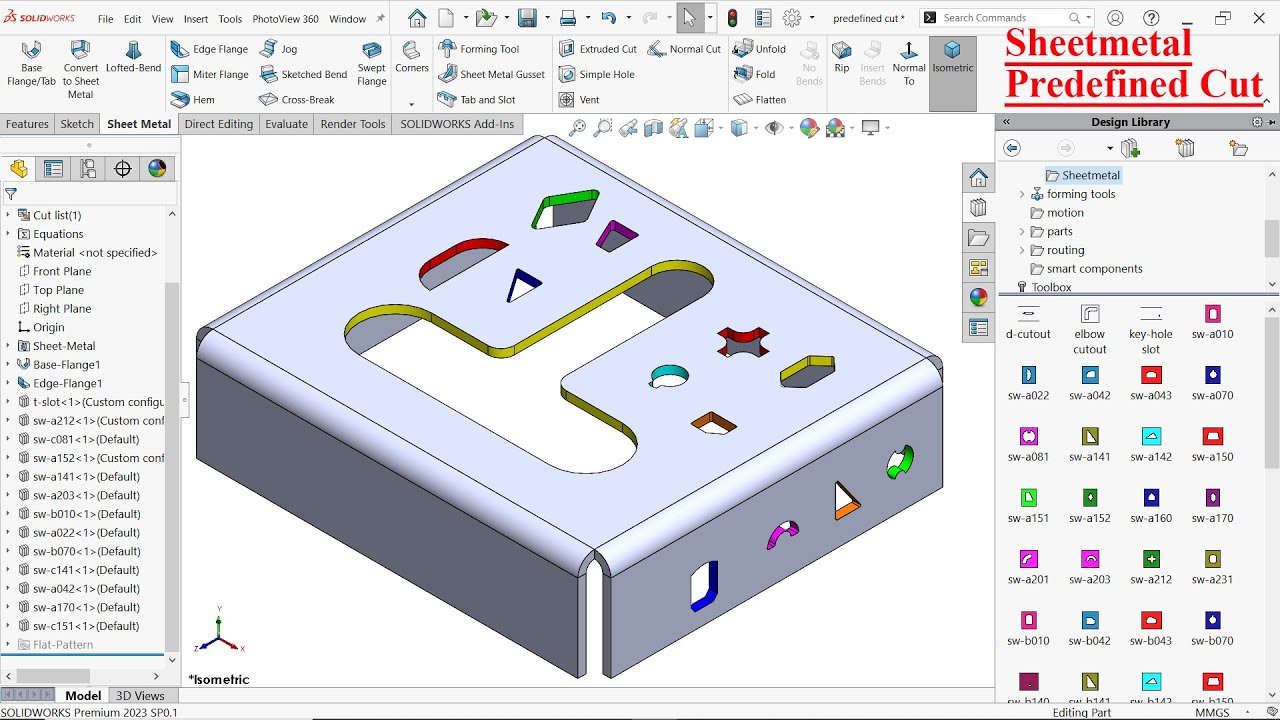Open the Options gear icon
This screenshot has height=720, width=1280.
(792, 18)
